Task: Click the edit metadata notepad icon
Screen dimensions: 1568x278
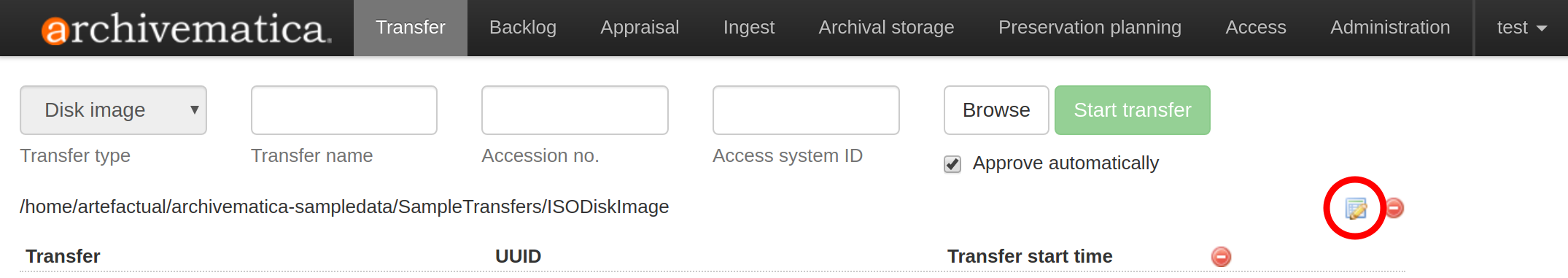Action: (1356, 209)
